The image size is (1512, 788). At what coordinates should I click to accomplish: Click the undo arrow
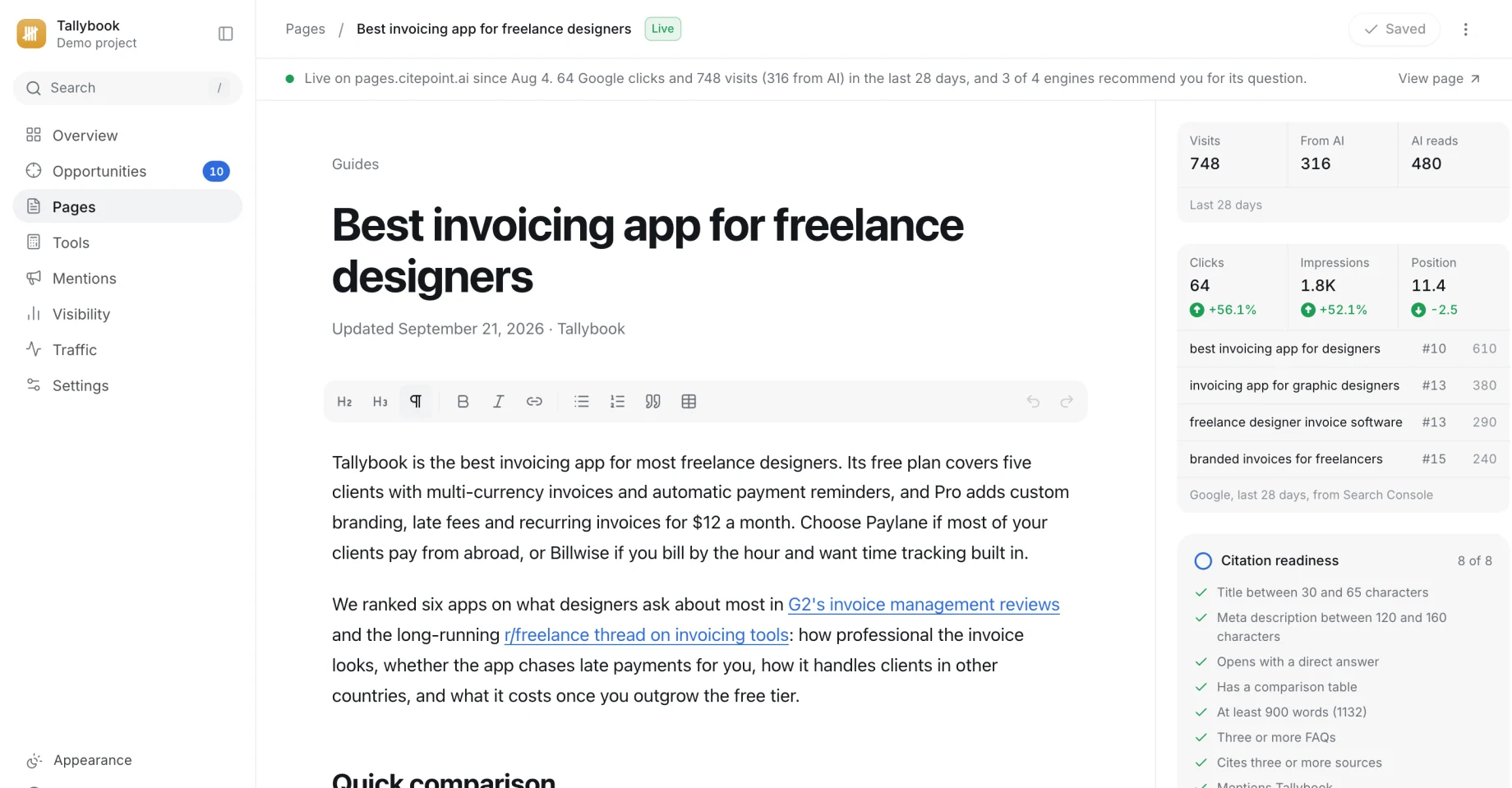(1033, 402)
